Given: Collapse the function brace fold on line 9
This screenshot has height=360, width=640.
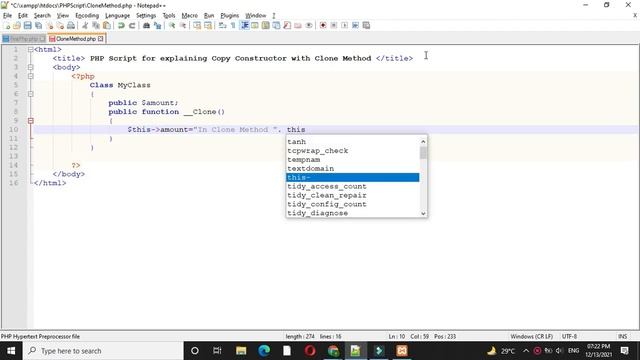Looking at the screenshot, I should [31, 121].
